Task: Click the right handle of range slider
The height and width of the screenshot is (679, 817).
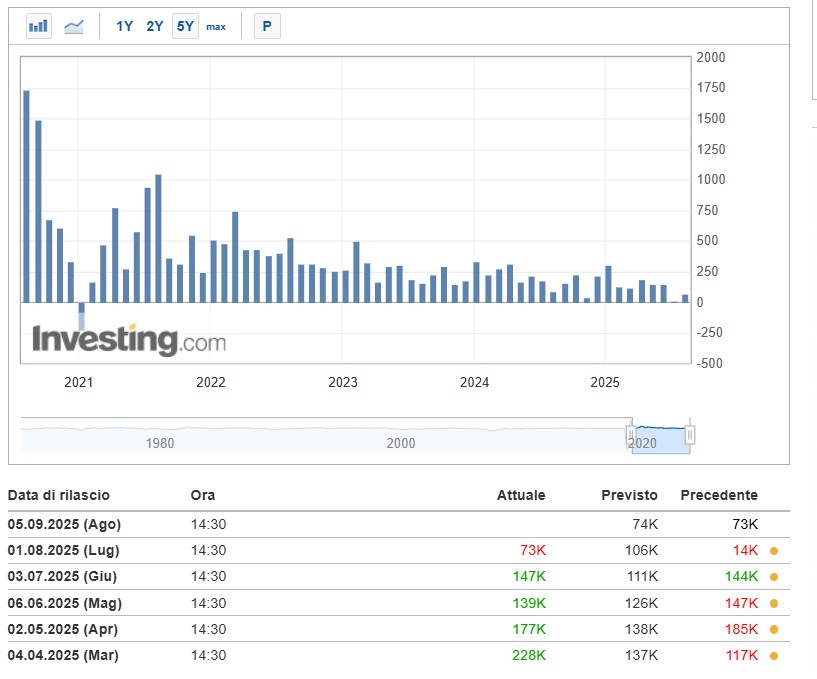Action: (690, 435)
